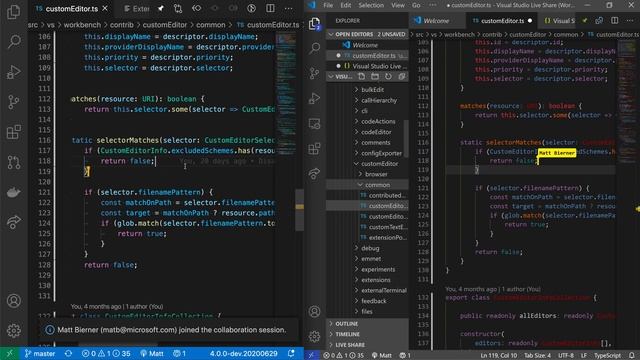Viewport: 640px width, 360px height.
Task: Synchronize changes in left status bar
Action: [69, 353]
